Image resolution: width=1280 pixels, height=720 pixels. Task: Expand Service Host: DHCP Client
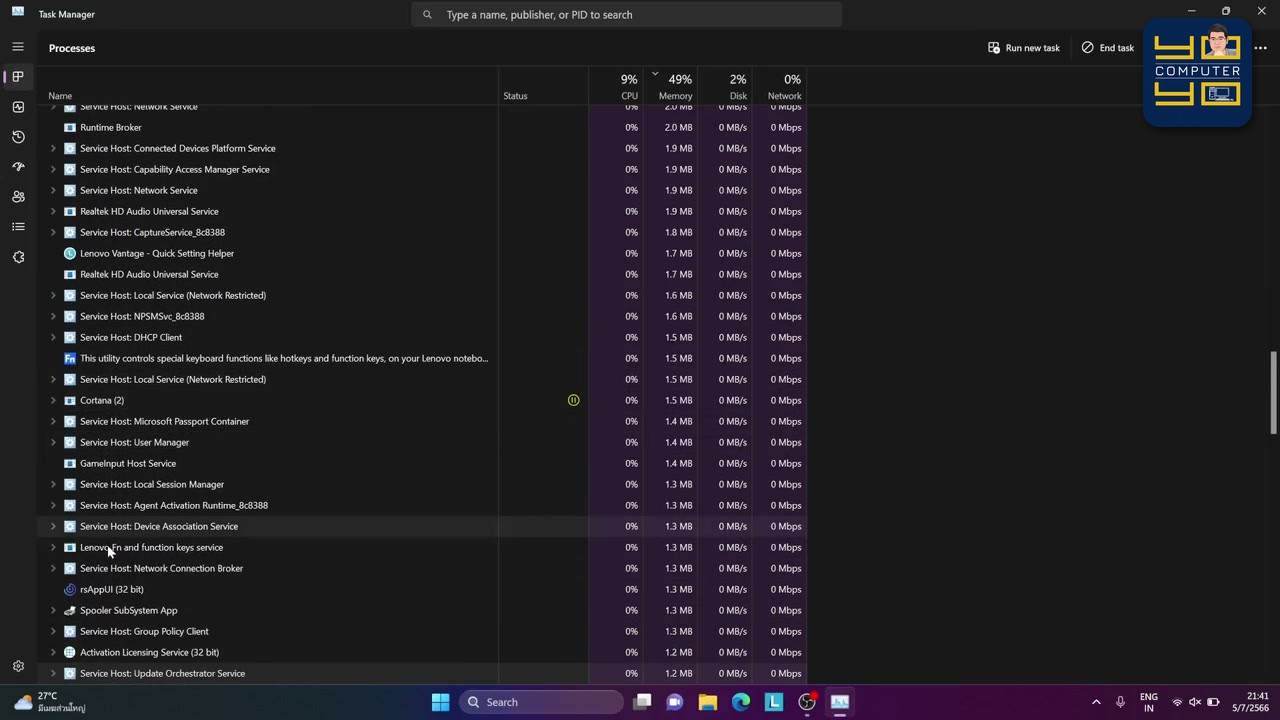pyautogui.click(x=53, y=337)
